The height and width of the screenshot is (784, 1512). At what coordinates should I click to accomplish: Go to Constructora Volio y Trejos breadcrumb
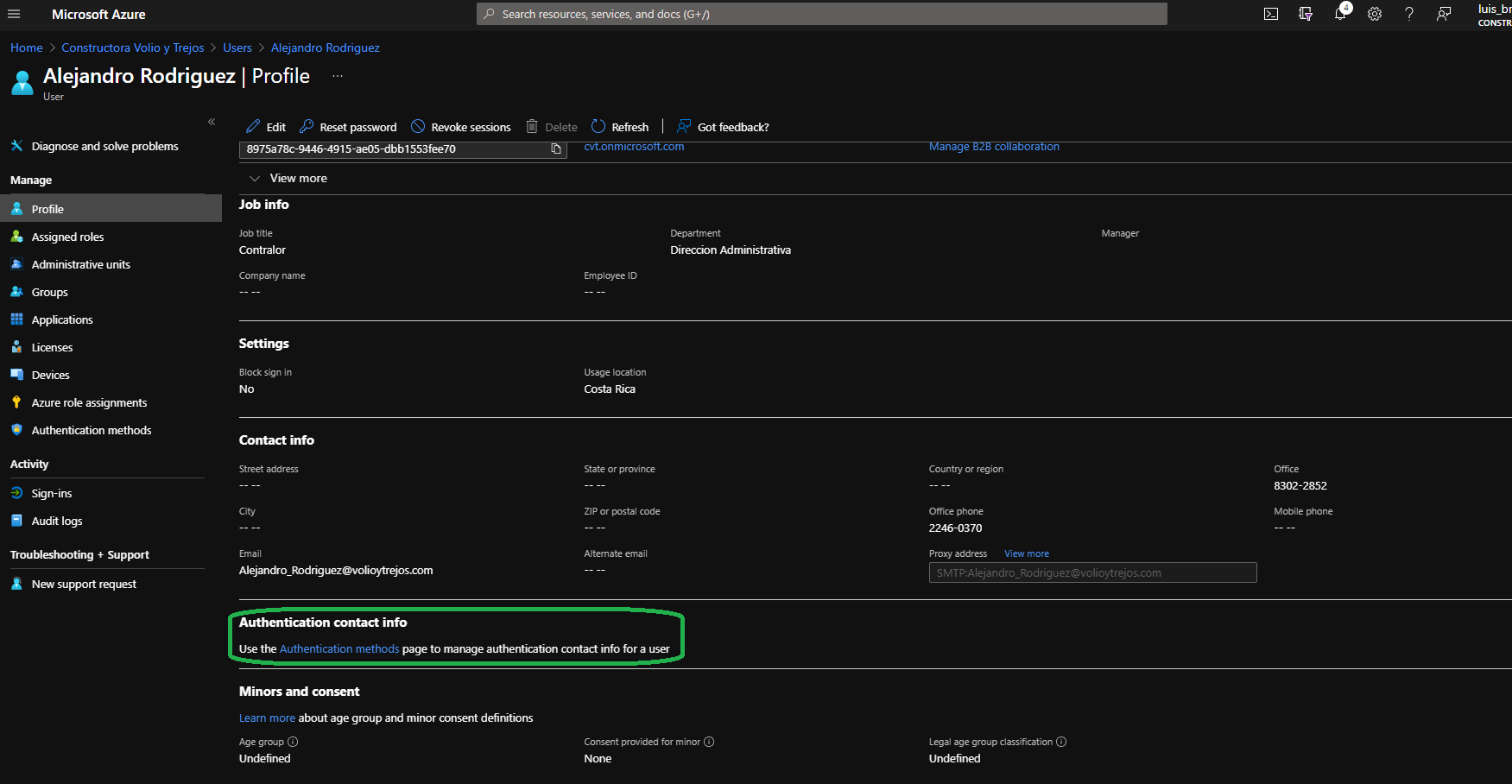click(133, 47)
